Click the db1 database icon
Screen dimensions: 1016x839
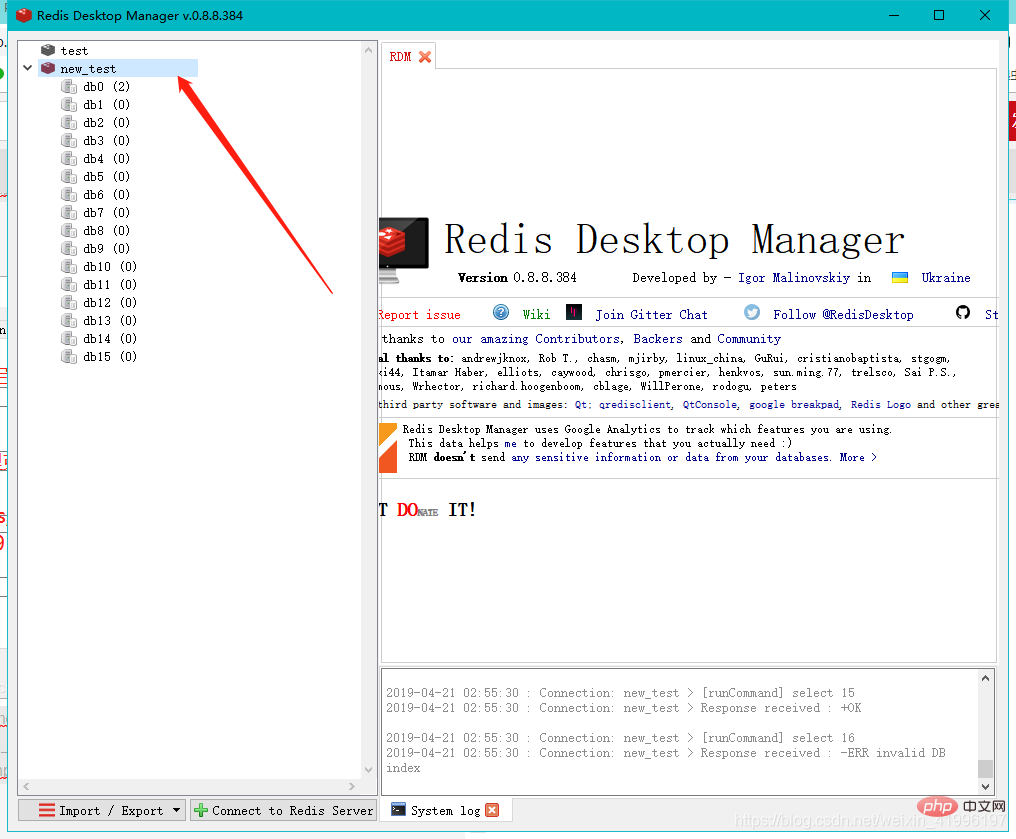(69, 104)
